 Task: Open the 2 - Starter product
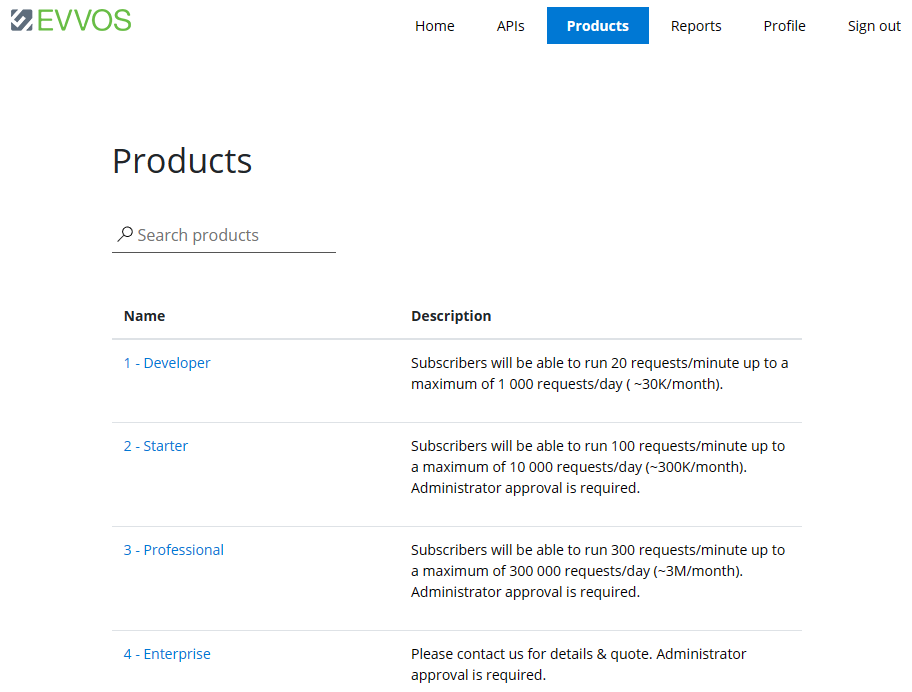(x=156, y=446)
